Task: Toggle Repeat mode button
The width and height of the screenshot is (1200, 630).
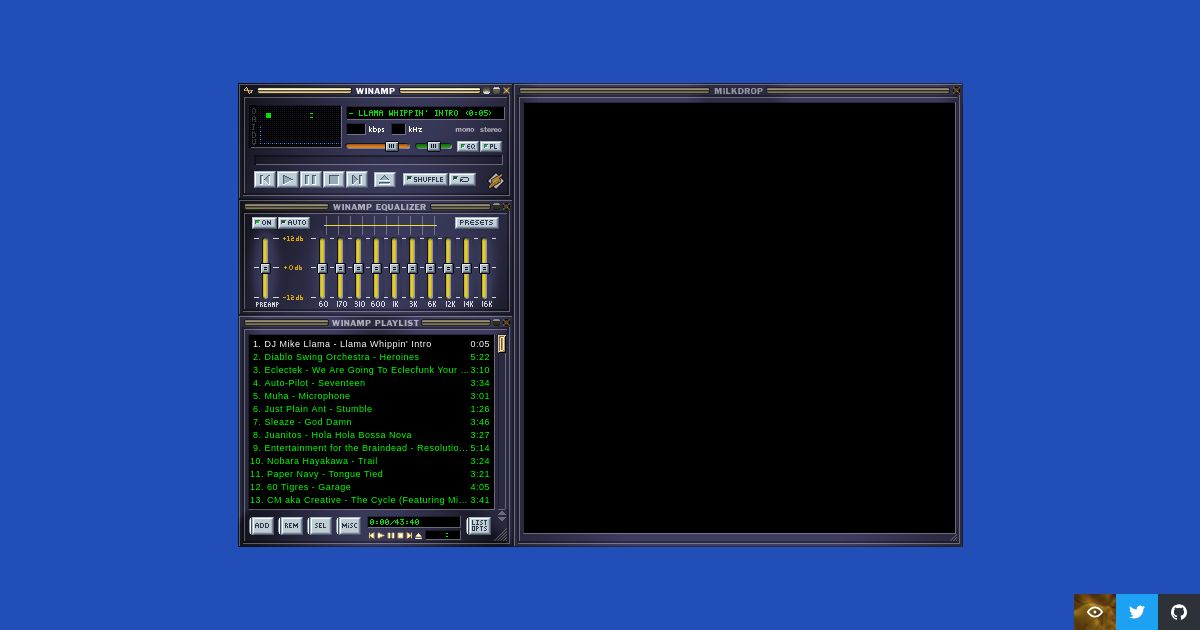Action: point(462,180)
